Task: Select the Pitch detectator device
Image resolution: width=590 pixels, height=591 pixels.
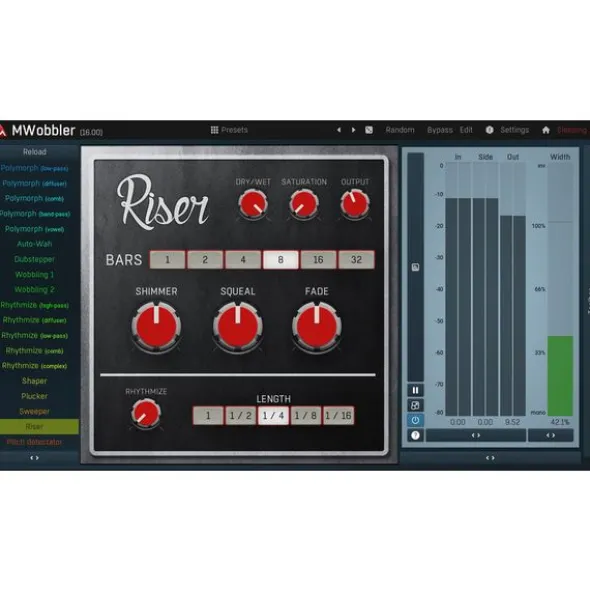Action: tap(35, 442)
